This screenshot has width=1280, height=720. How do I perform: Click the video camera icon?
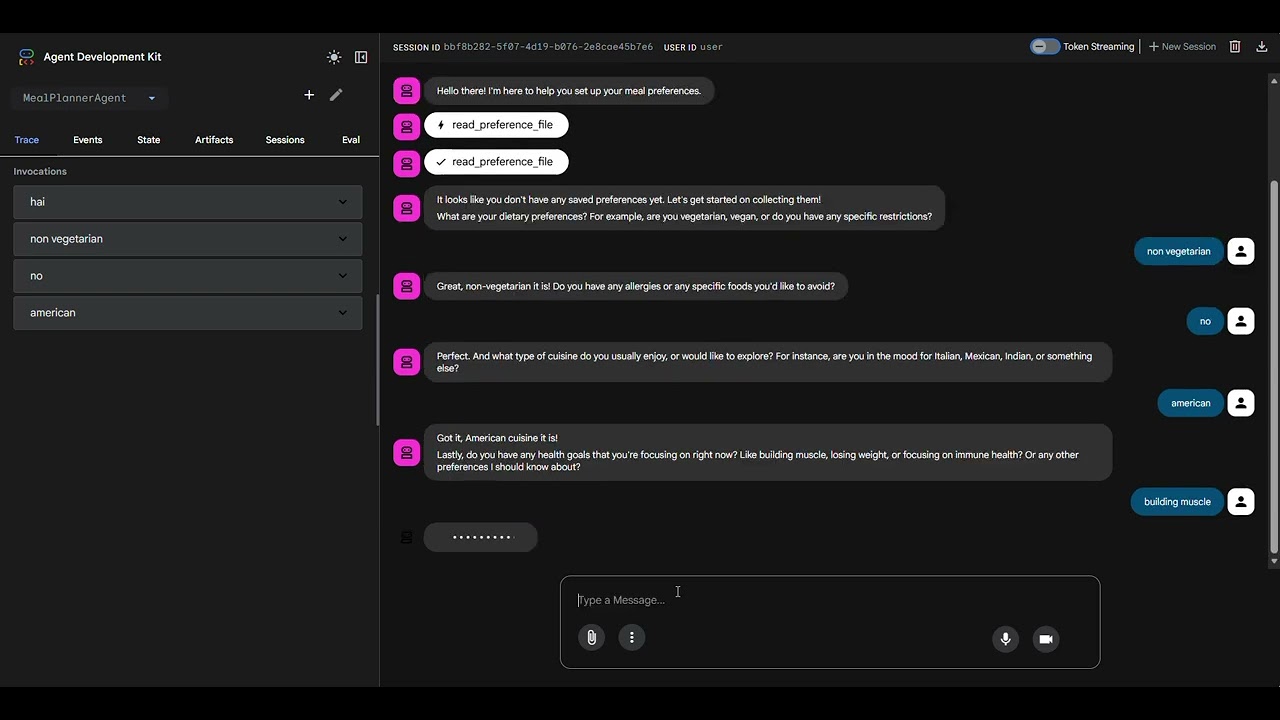coord(1046,639)
